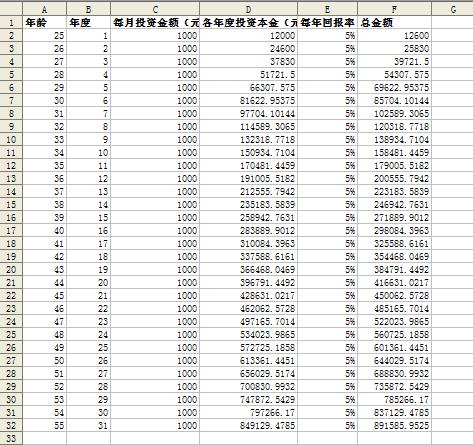Select row 17 header
The height and width of the screenshot is (445, 473).
coord(11,230)
